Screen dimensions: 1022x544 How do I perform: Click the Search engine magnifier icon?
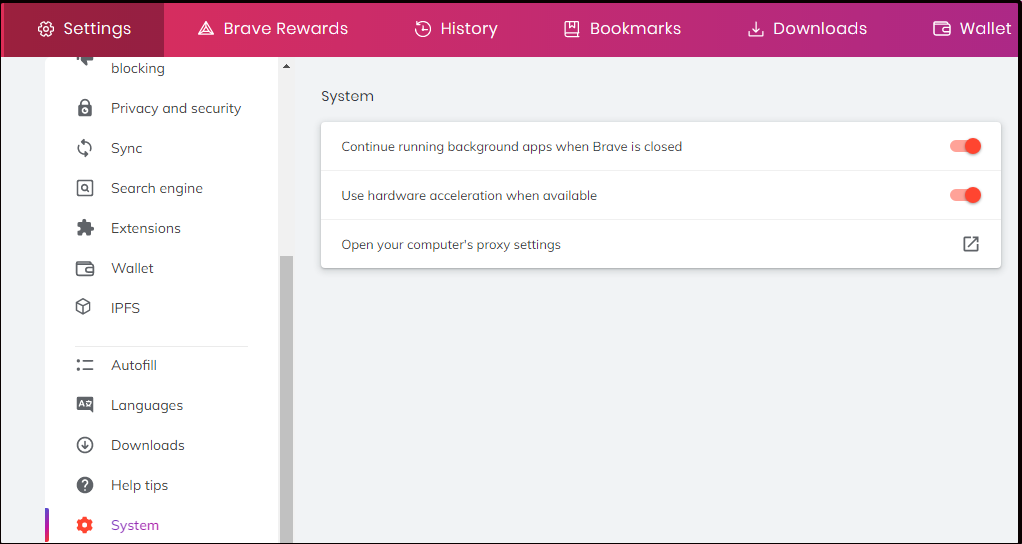point(85,188)
